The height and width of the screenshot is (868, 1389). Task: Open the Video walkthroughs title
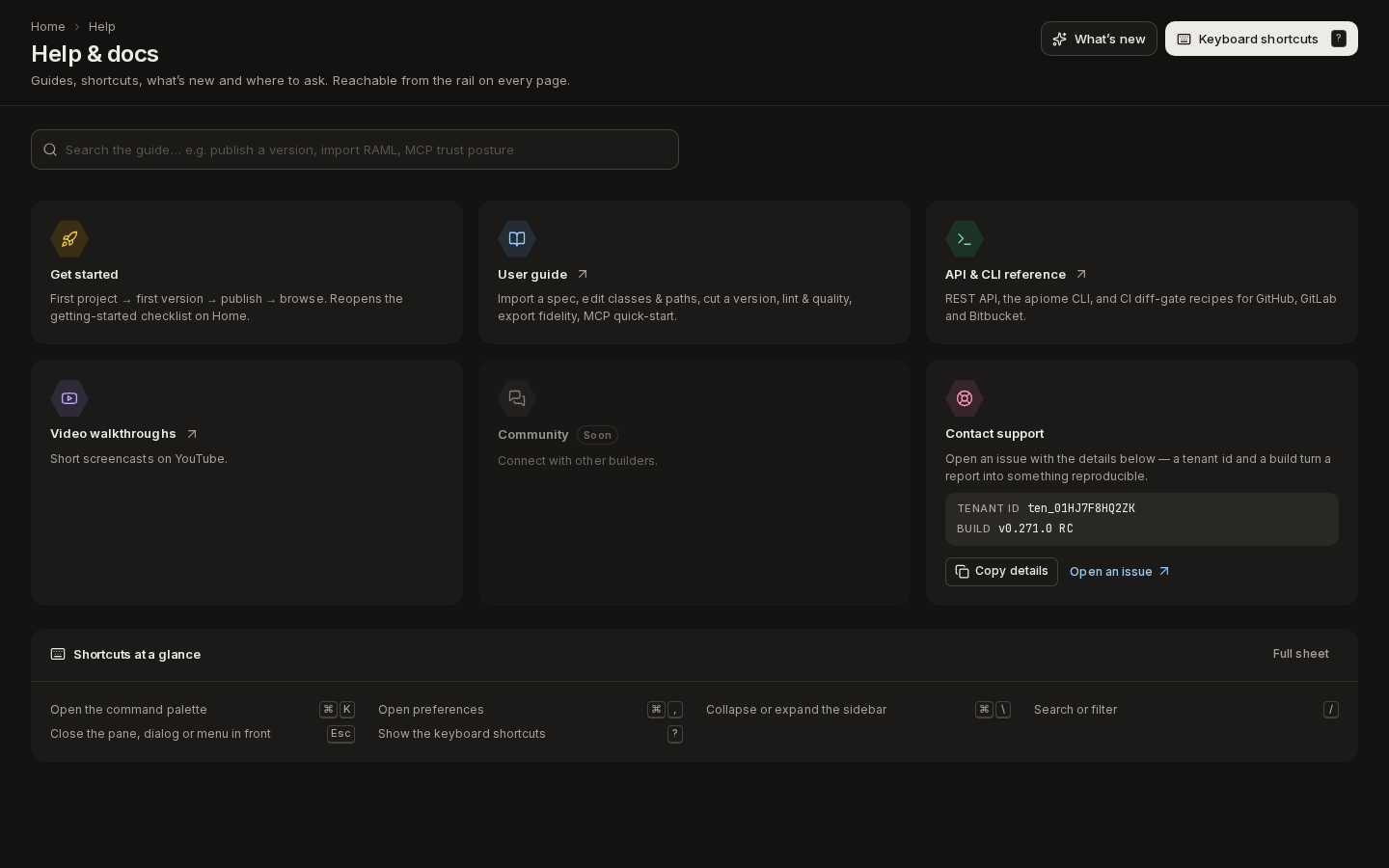tap(113, 434)
